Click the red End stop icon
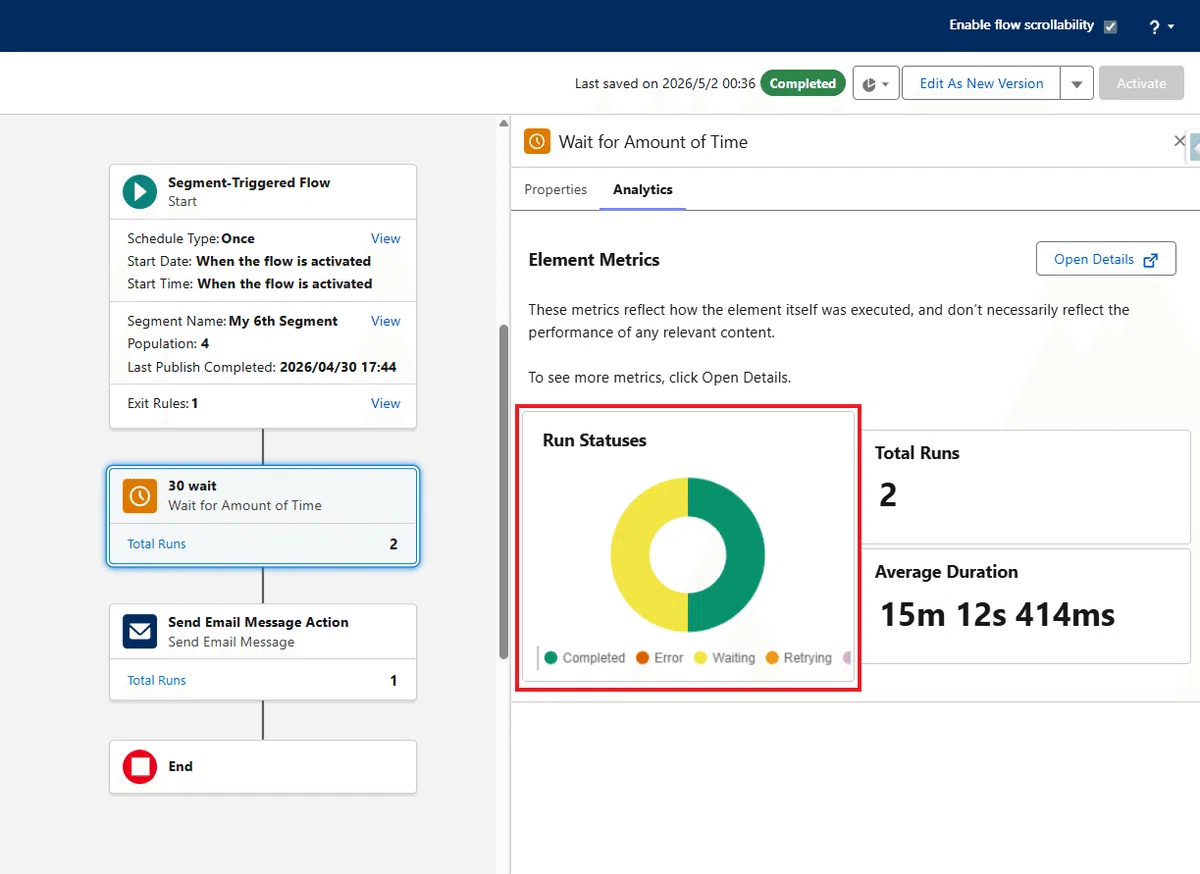The image size is (1200, 874). (x=140, y=767)
